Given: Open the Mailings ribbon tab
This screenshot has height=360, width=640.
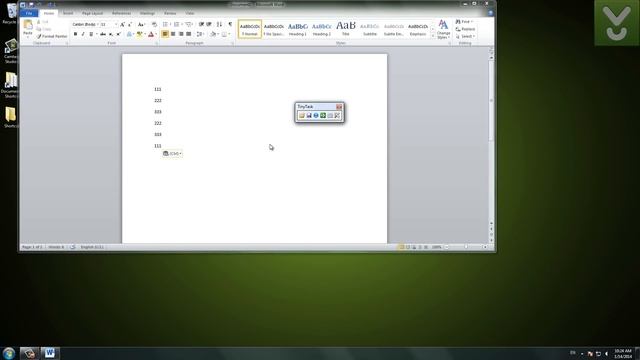Looking at the screenshot, I should point(147,13).
